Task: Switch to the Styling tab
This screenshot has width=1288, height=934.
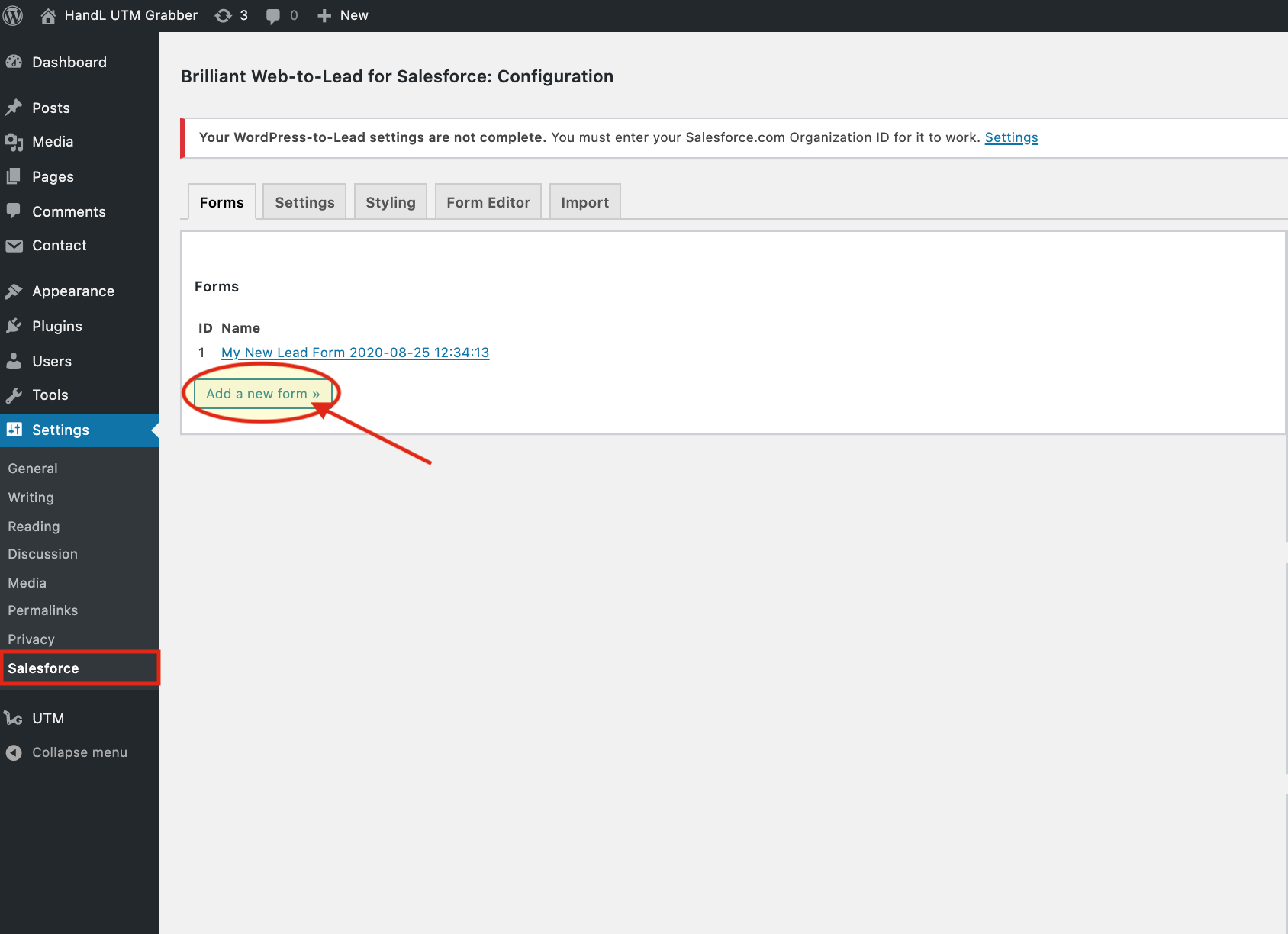Action: [390, 202]
